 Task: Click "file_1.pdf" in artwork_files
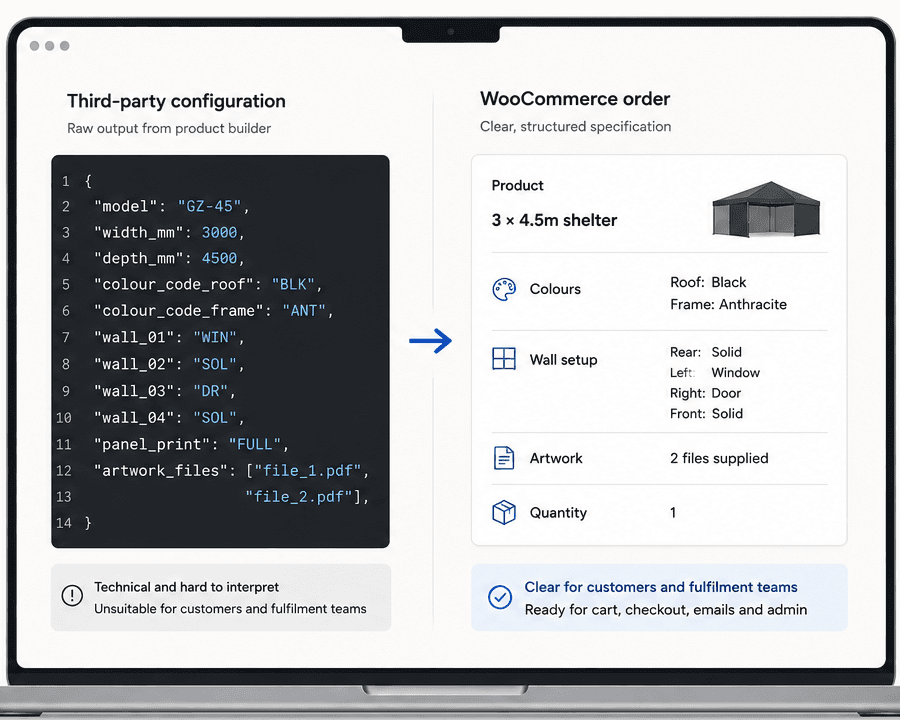tap(308, 471)
